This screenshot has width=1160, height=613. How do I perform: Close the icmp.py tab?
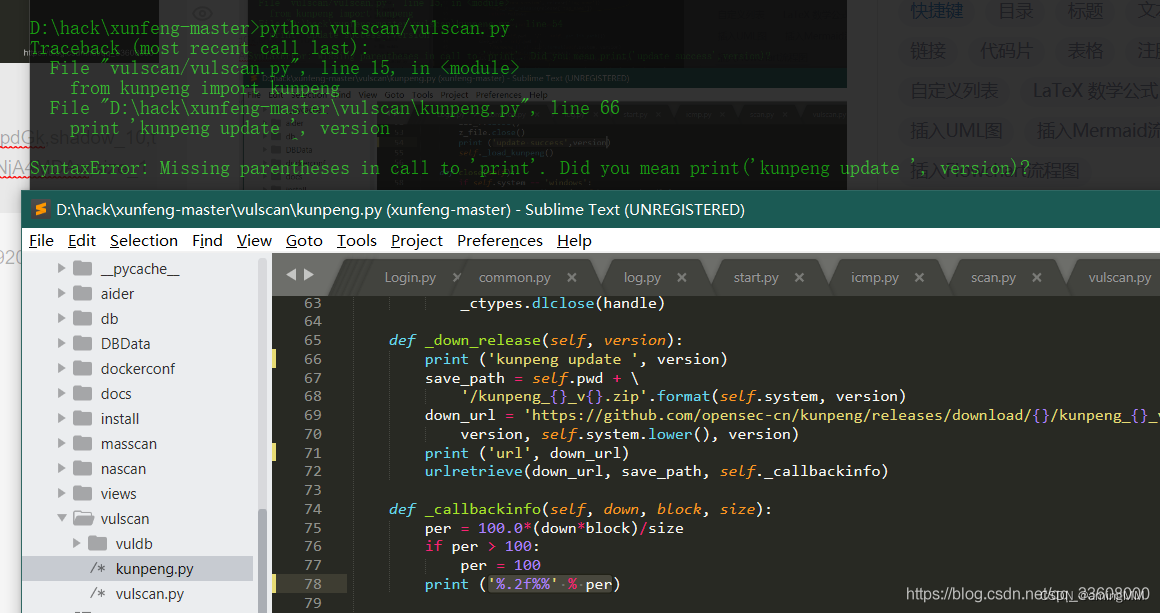tap(919, 277)
